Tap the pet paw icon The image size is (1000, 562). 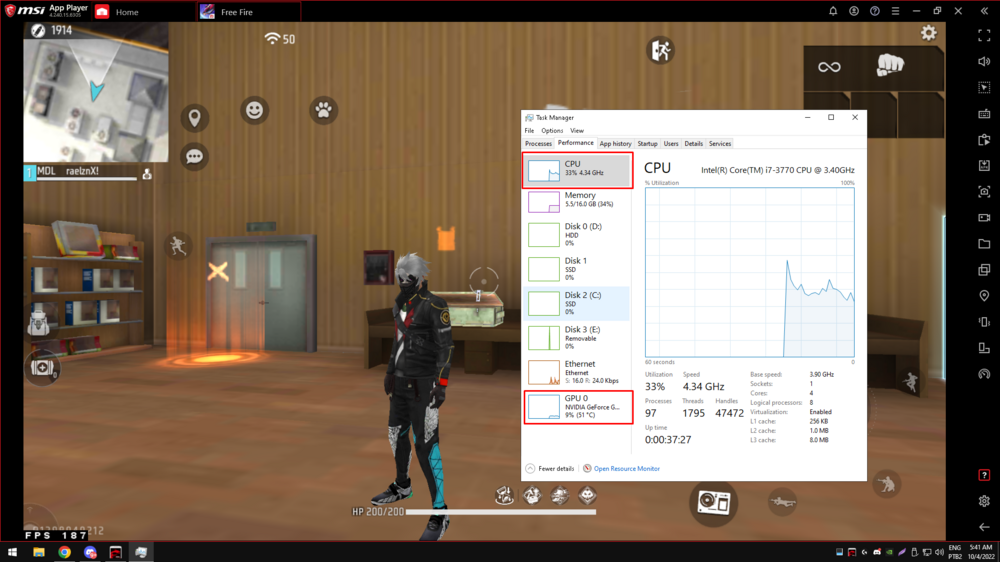(323, 110)
